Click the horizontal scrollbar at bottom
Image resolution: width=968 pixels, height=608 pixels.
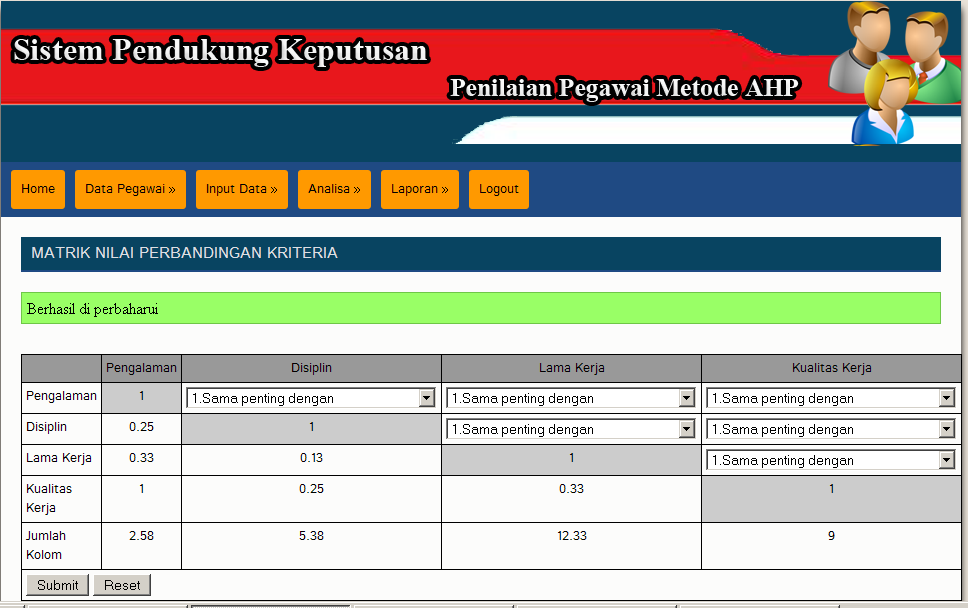(480, 604)
